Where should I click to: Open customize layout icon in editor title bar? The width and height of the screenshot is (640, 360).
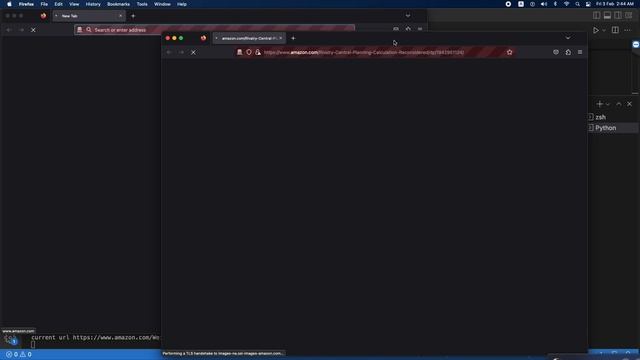(x=629, y=16)
